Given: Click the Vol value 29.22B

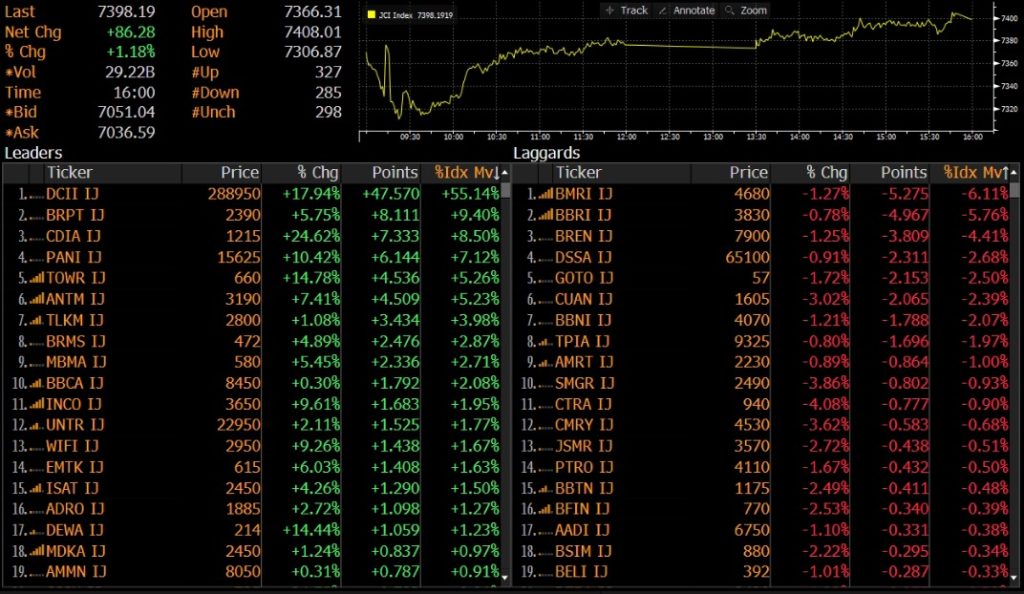Looking at the screenshot, I should [x=130, y=72].
